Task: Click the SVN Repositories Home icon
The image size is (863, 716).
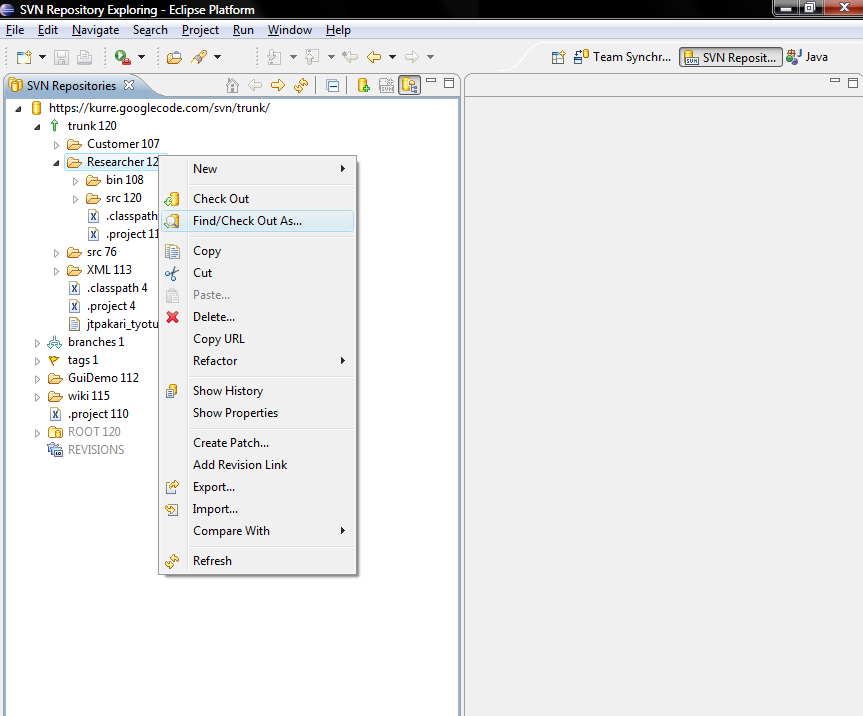Action: 232,85
